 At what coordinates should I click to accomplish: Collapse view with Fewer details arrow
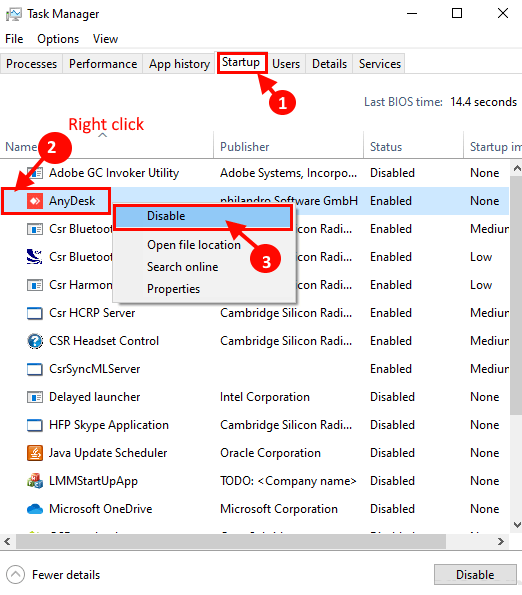click(16, 575)
